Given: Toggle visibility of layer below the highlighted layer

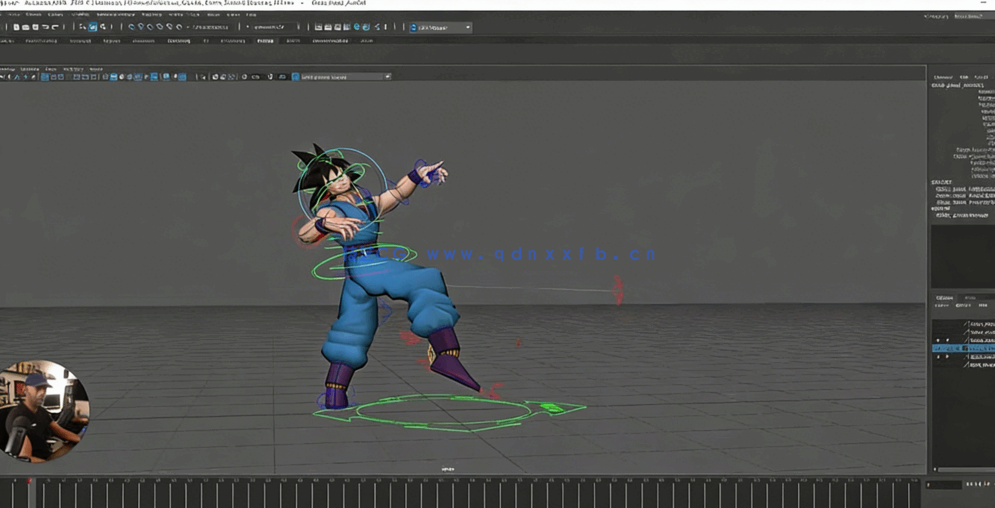Looking at the screenshot, I should pos(938,357).
